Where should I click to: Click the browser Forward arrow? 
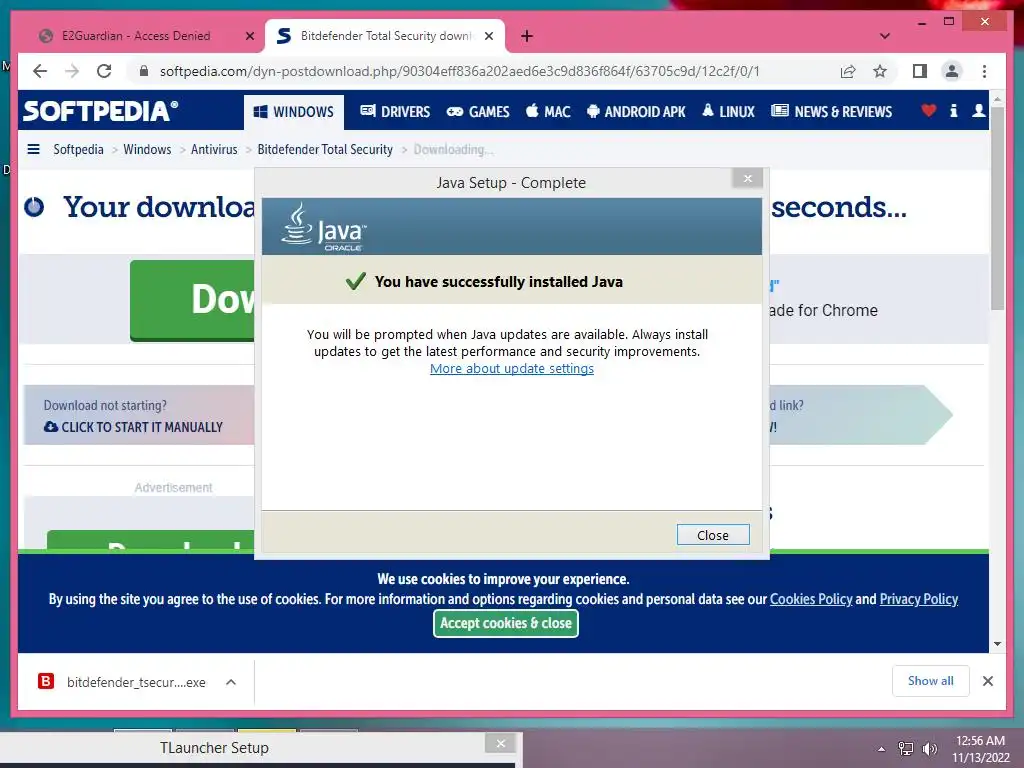(72, 71)
